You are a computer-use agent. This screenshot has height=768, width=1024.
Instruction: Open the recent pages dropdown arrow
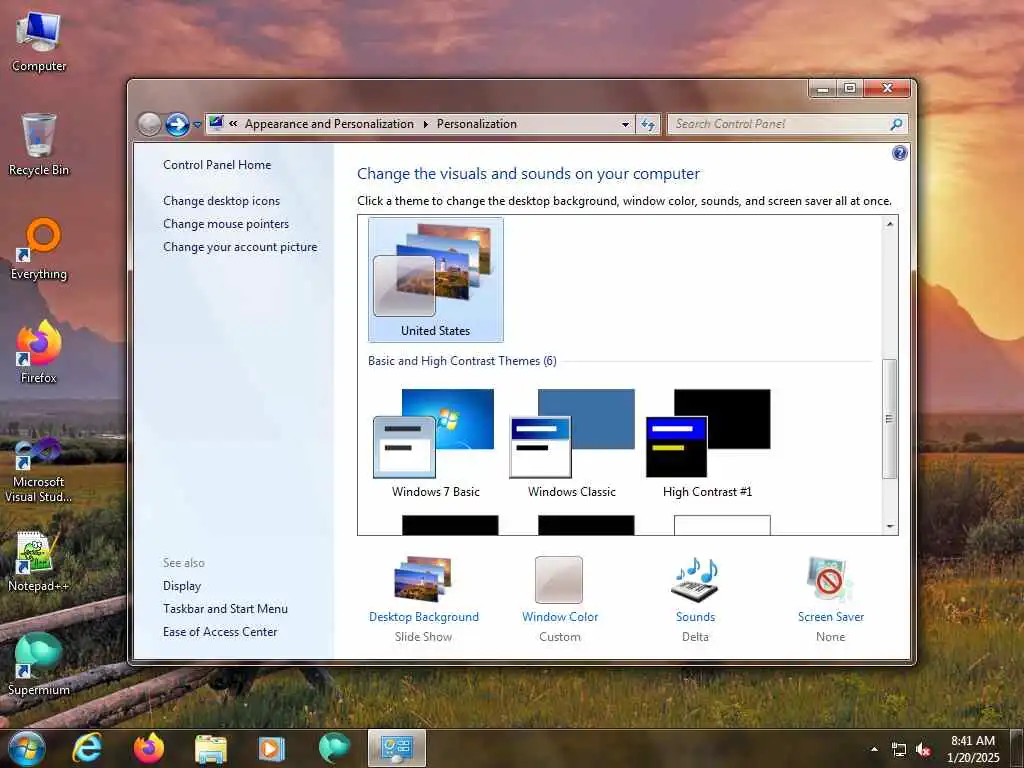tap(197, 125)
